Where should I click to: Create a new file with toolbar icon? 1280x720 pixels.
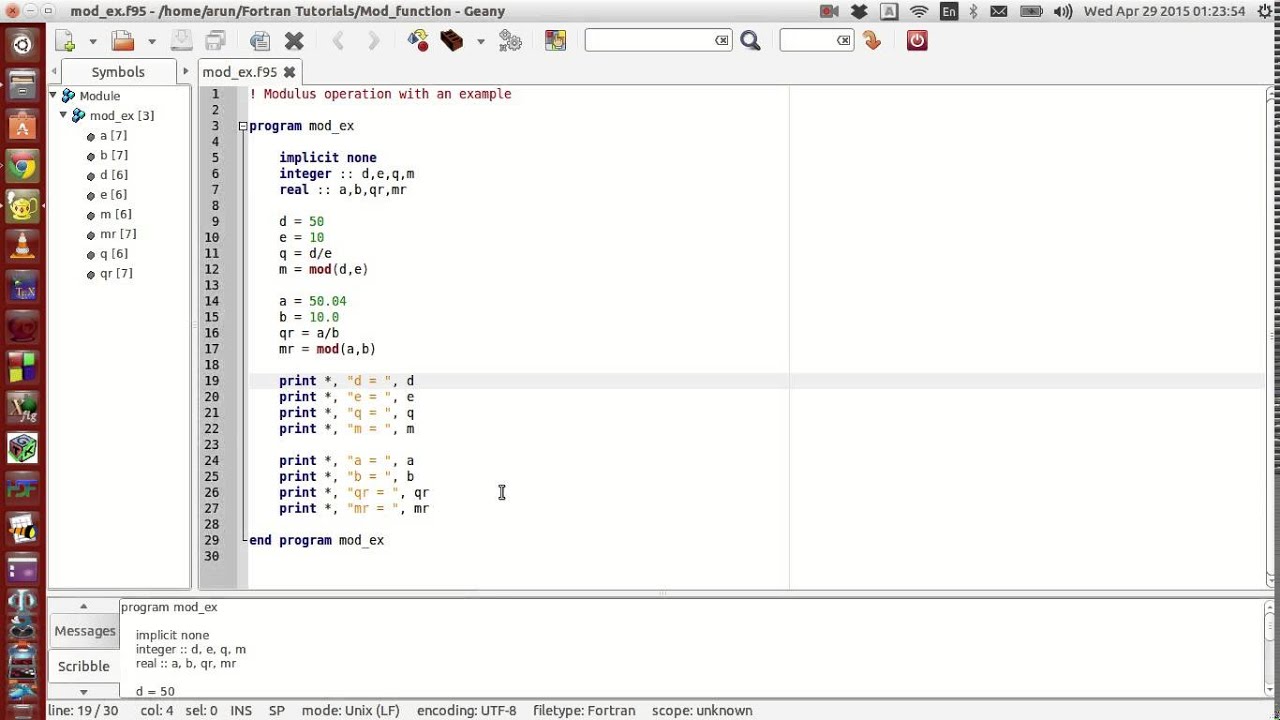(x=65, y=41)
